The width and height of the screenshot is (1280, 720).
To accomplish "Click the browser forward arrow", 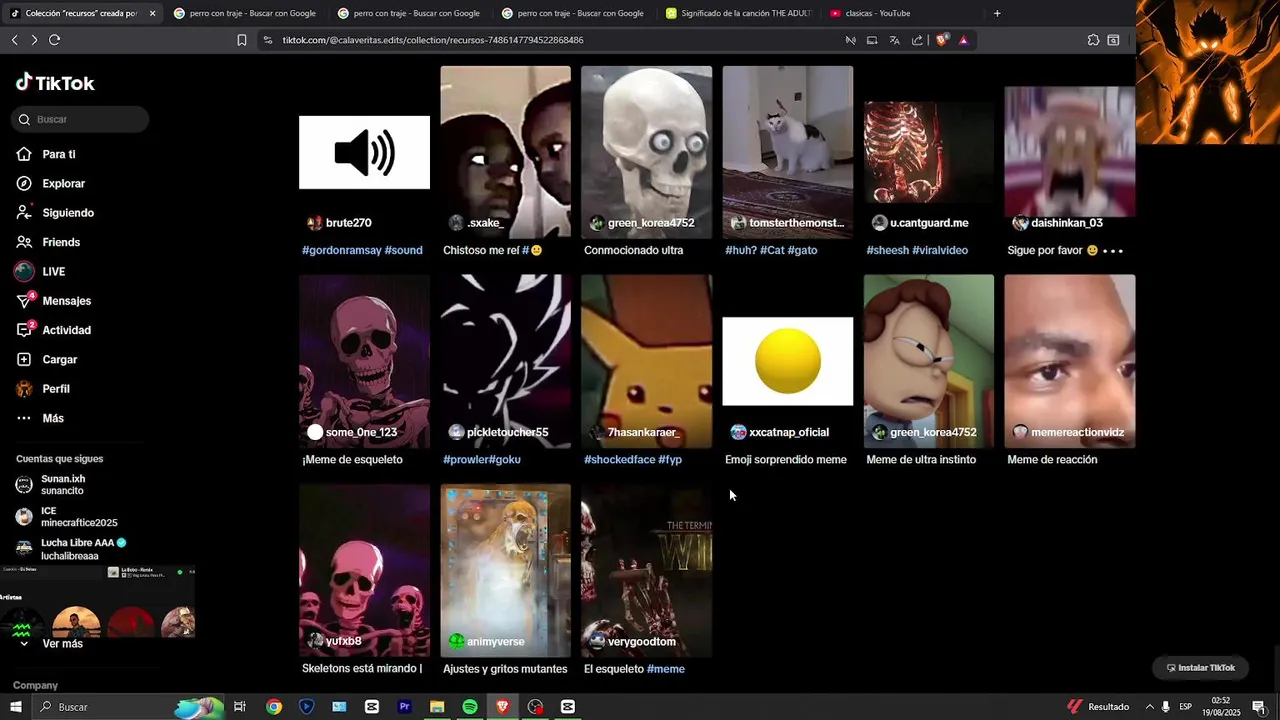I will [x=34, y=40].
